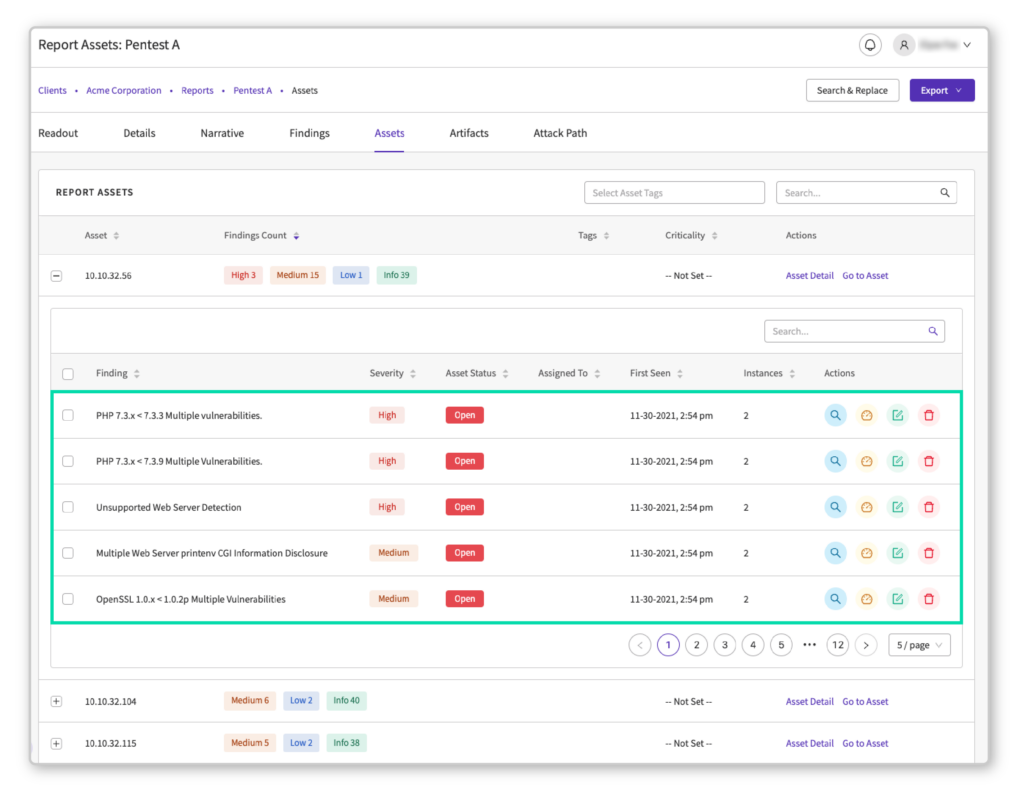Edit the PHP 7.3.x < 7.3.3 finding
This screenshot has height=801, width=1024.
[x=897, y=415]
